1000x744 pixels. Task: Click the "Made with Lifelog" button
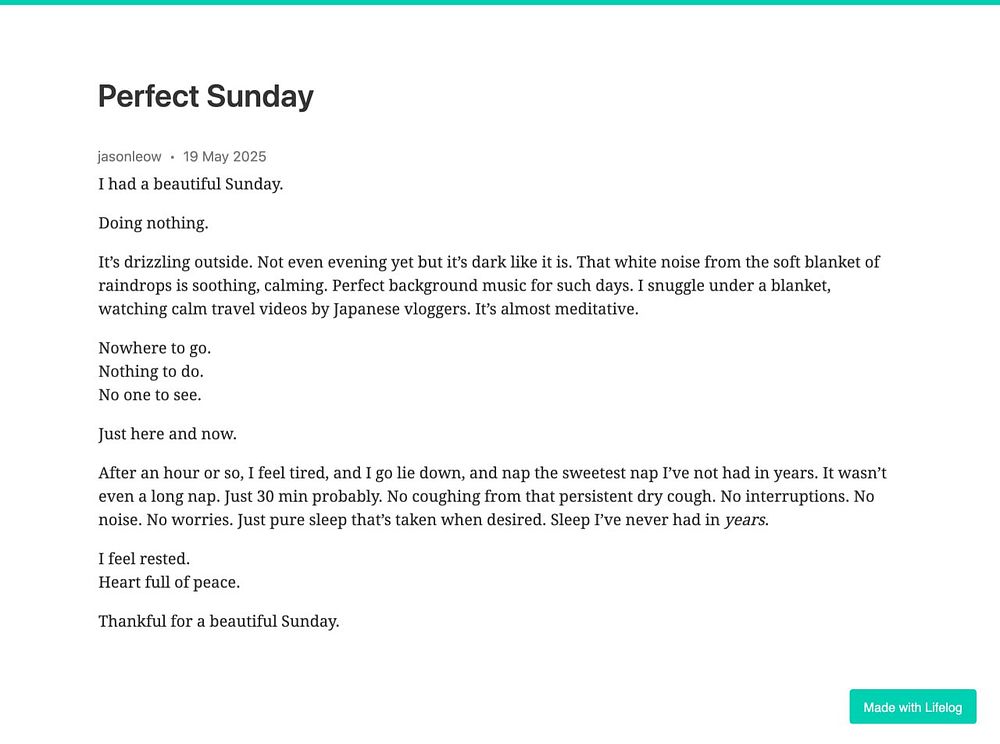(912, 707)
